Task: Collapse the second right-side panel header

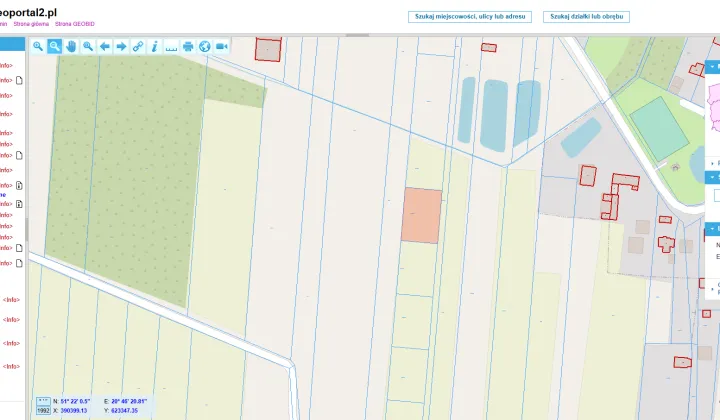Action: [x=713, y=177]
